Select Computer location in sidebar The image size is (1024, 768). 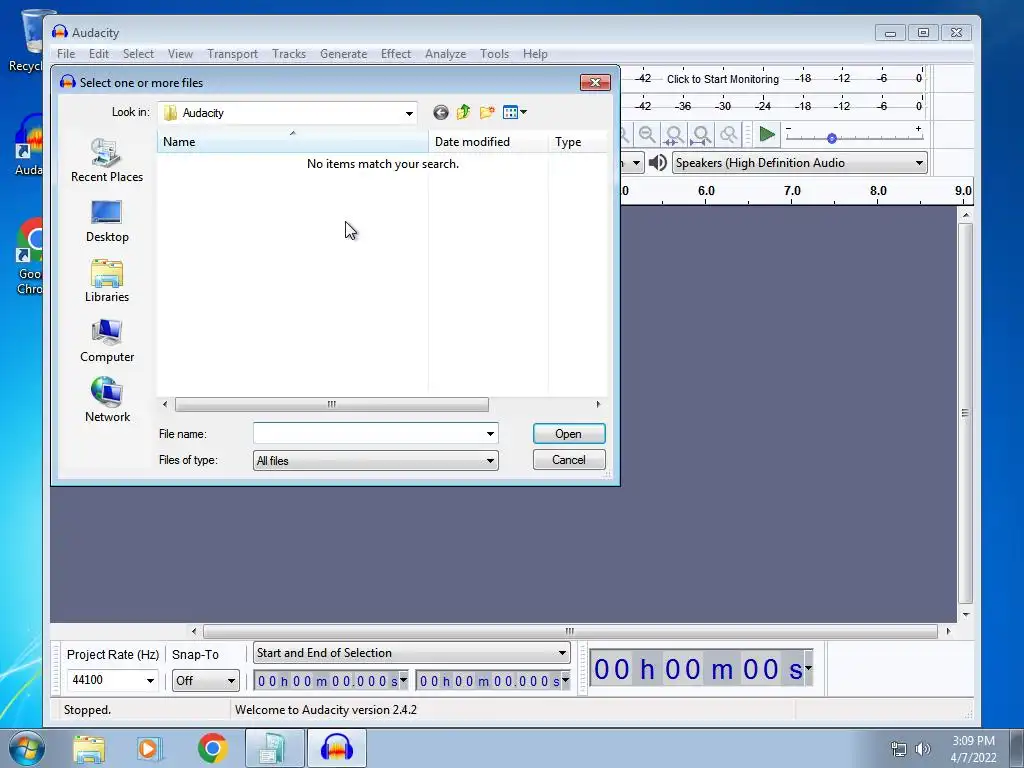[107, 341]
